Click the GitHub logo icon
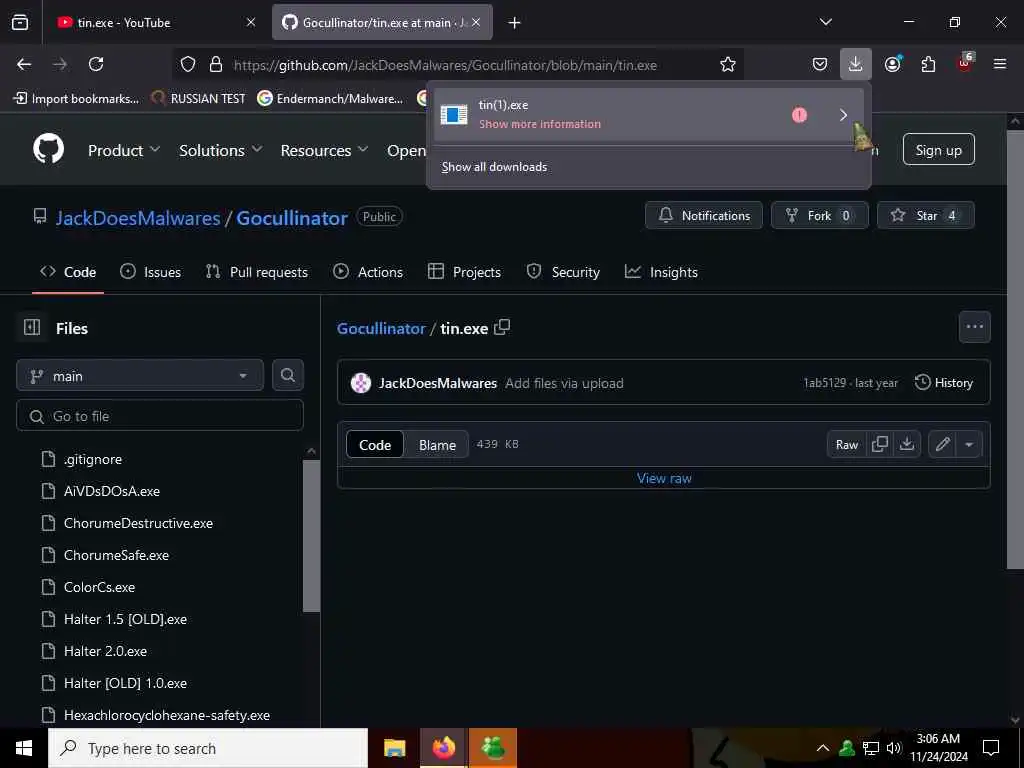Viewport: 1024px width, 768px height. click(48, 150)
